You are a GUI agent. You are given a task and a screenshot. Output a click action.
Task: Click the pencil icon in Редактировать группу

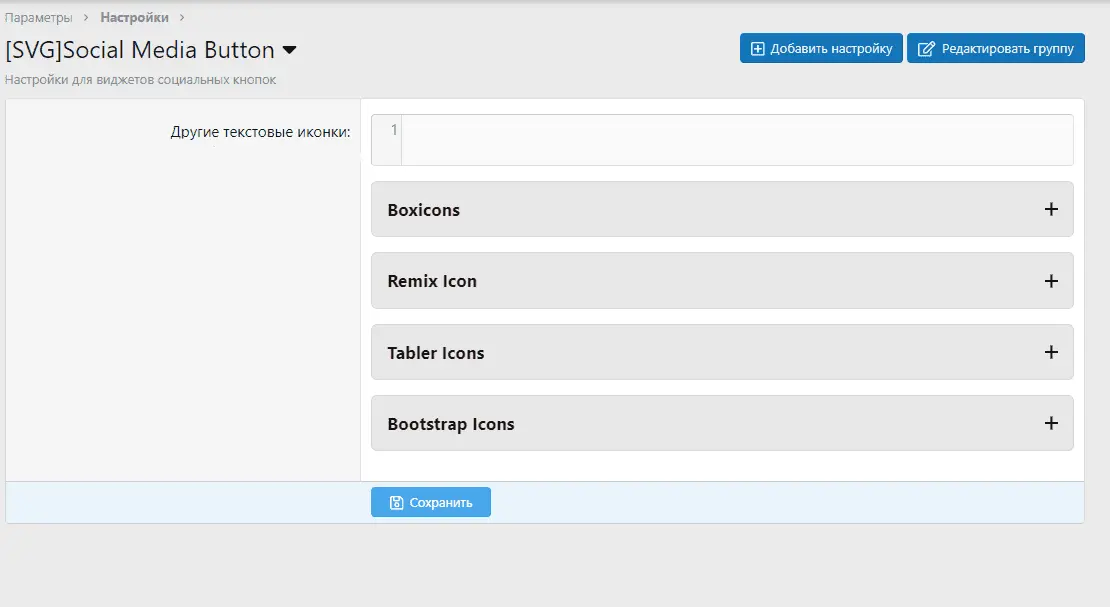tap(926, 49)
